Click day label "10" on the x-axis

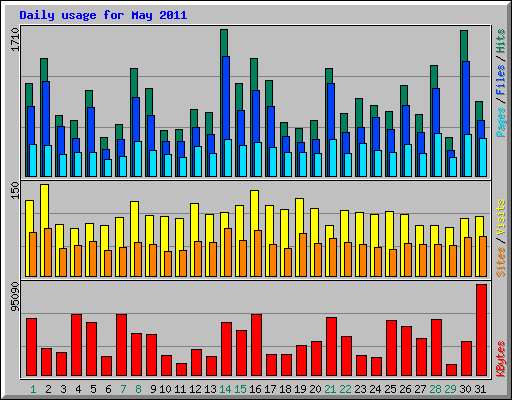point(165,389)
